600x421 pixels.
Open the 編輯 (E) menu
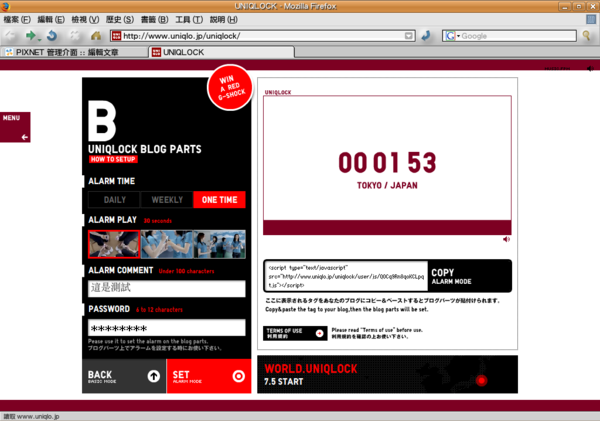point(51,20)
